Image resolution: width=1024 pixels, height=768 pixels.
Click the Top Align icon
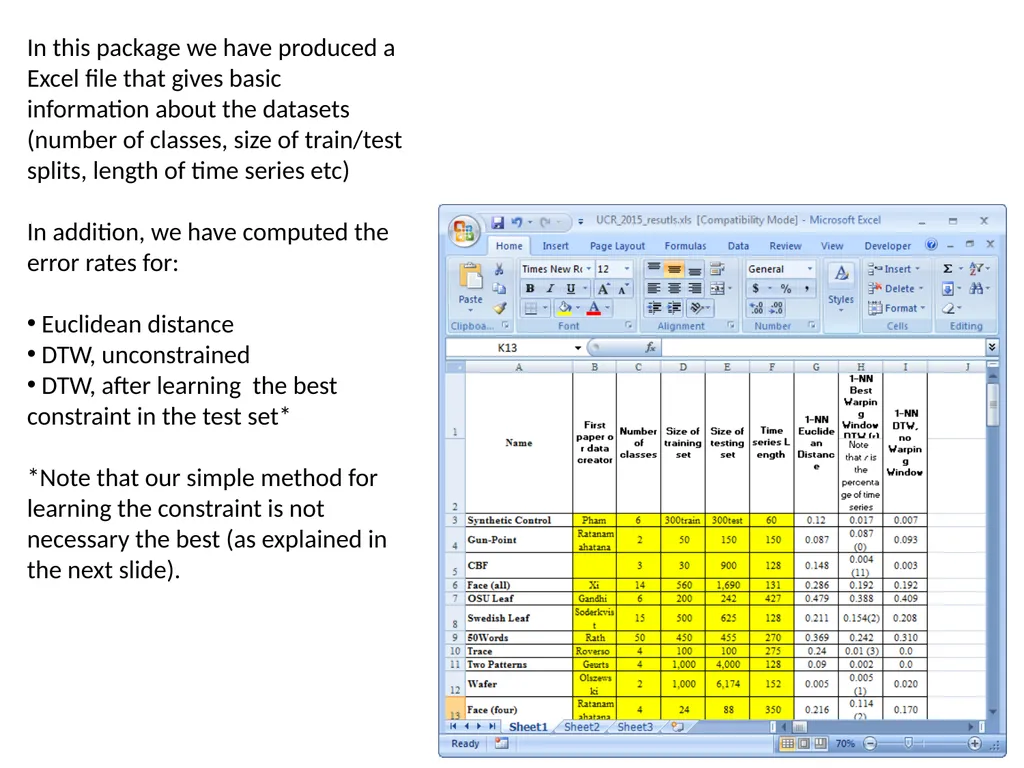653,268
